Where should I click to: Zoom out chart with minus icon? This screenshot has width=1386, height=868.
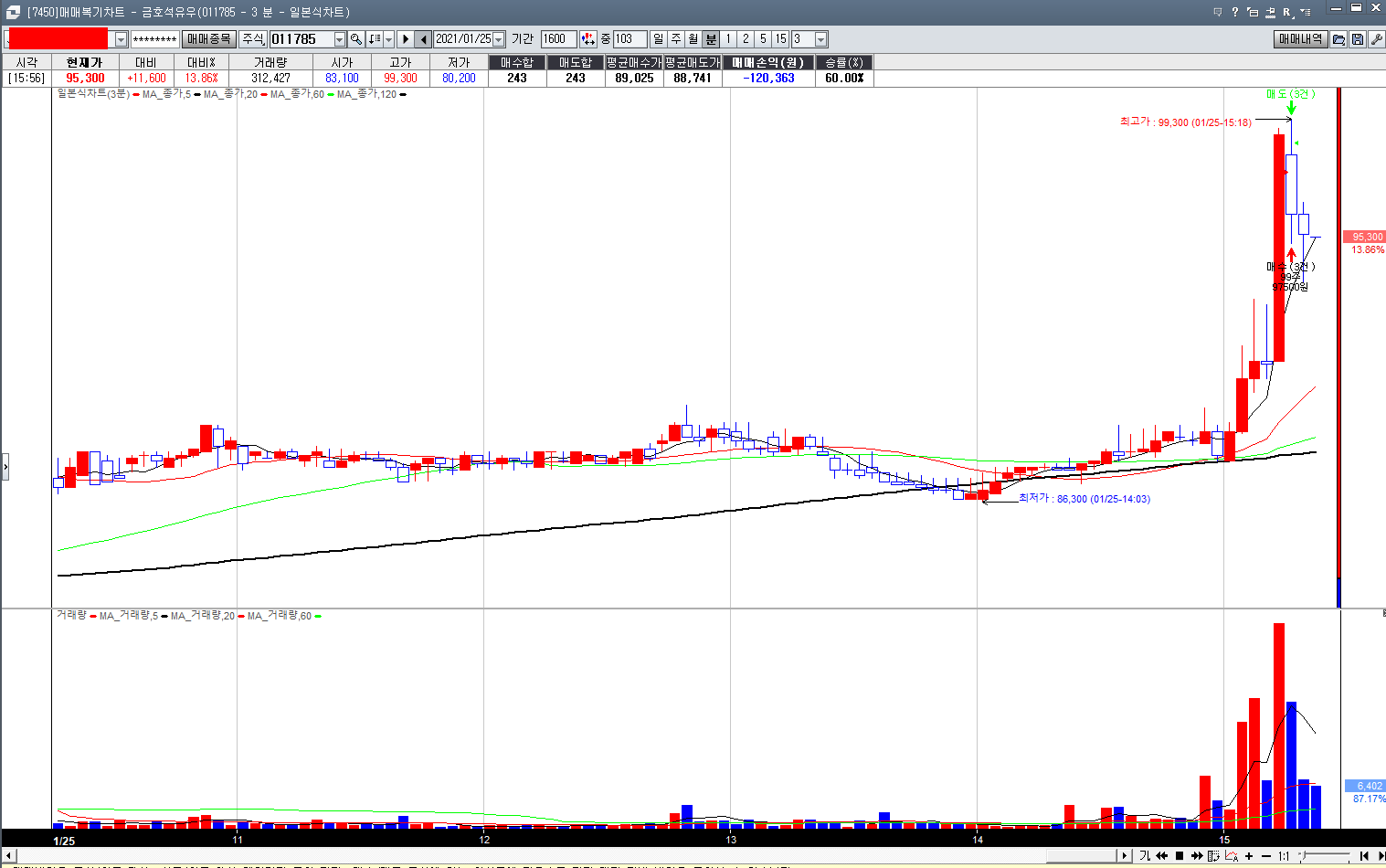tap(1266, 856)
